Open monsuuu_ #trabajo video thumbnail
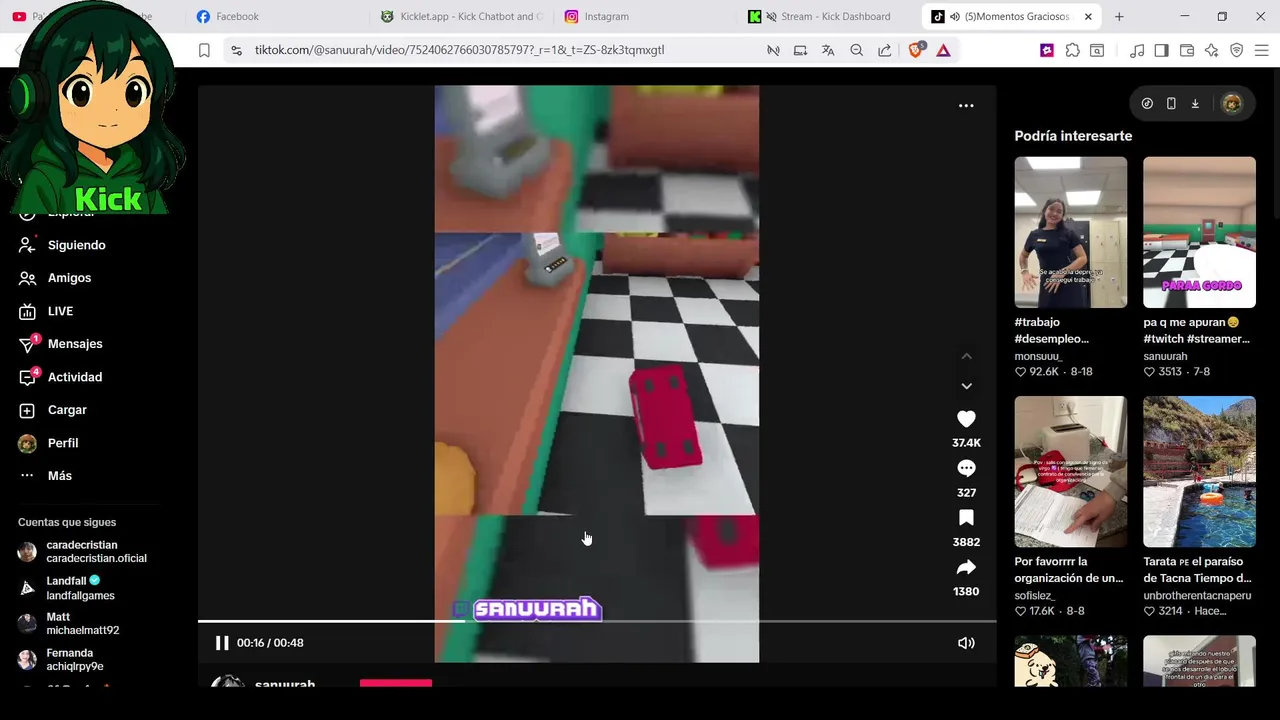This screenshot has height=720, width=1280. click(x=1070, y=232)
